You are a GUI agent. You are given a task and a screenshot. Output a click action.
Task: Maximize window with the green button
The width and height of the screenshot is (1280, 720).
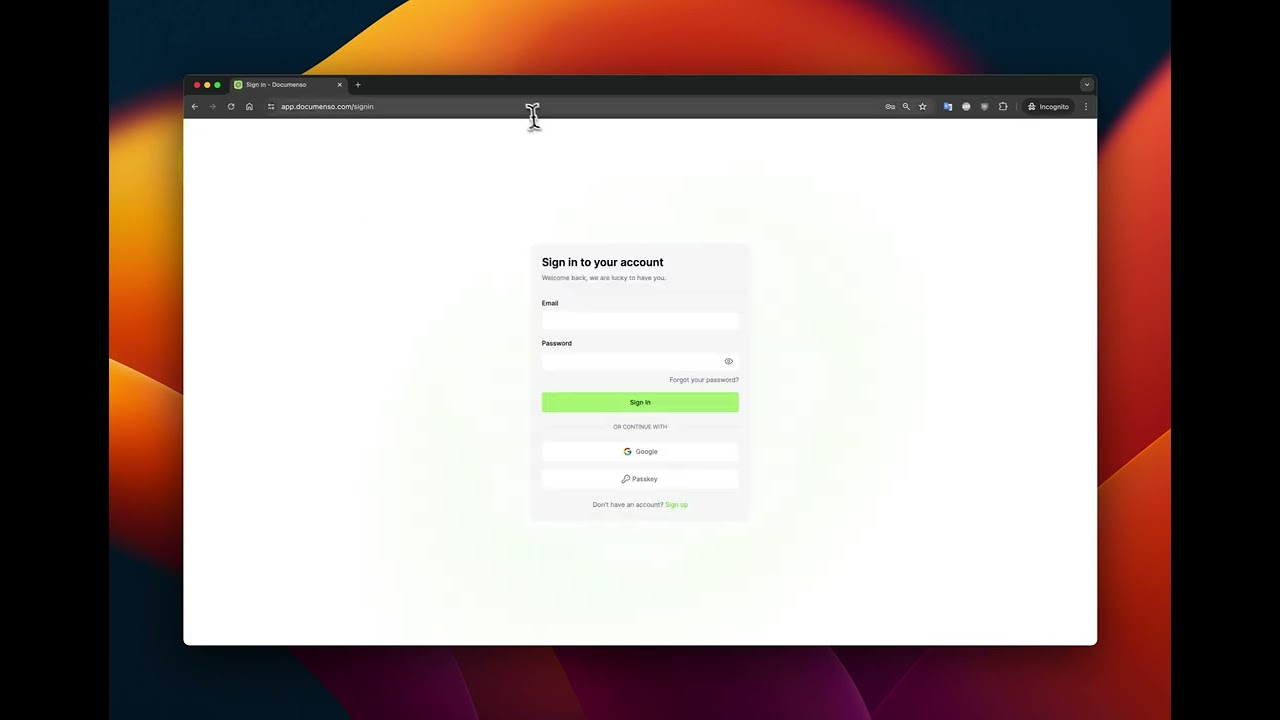pos(217,85)
